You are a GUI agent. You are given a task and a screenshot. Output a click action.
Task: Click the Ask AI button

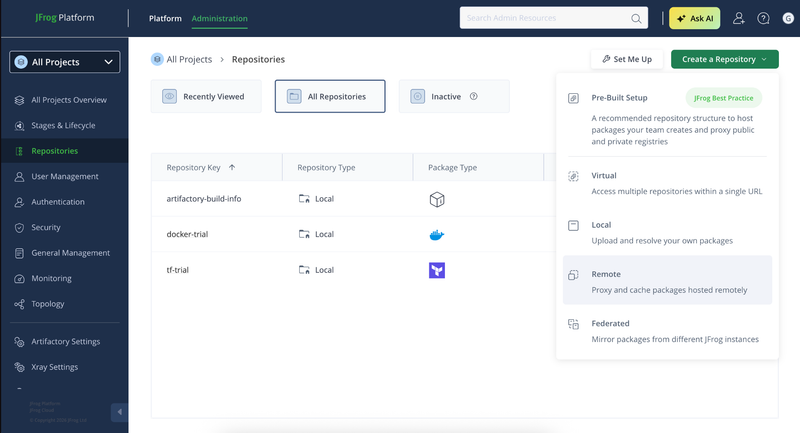tap(693, 19)
